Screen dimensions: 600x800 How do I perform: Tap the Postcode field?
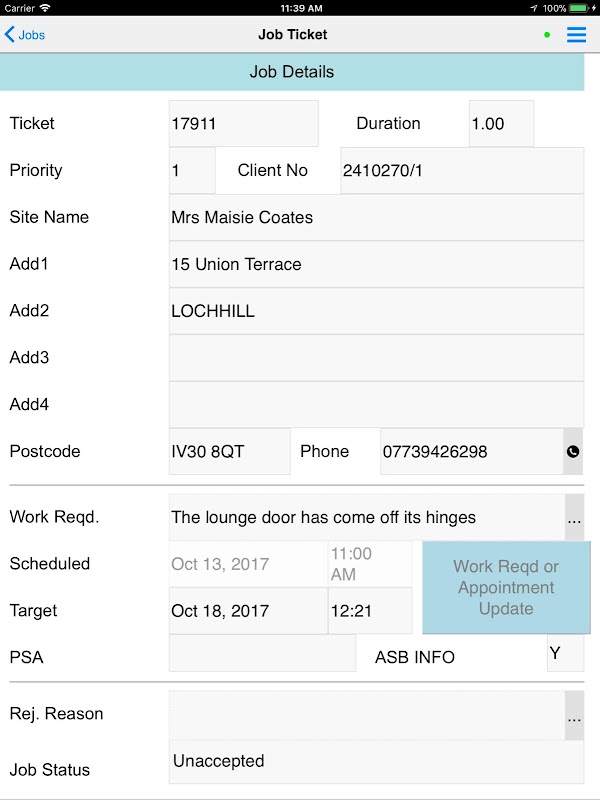pyautogui.click(x=229, y=452)
